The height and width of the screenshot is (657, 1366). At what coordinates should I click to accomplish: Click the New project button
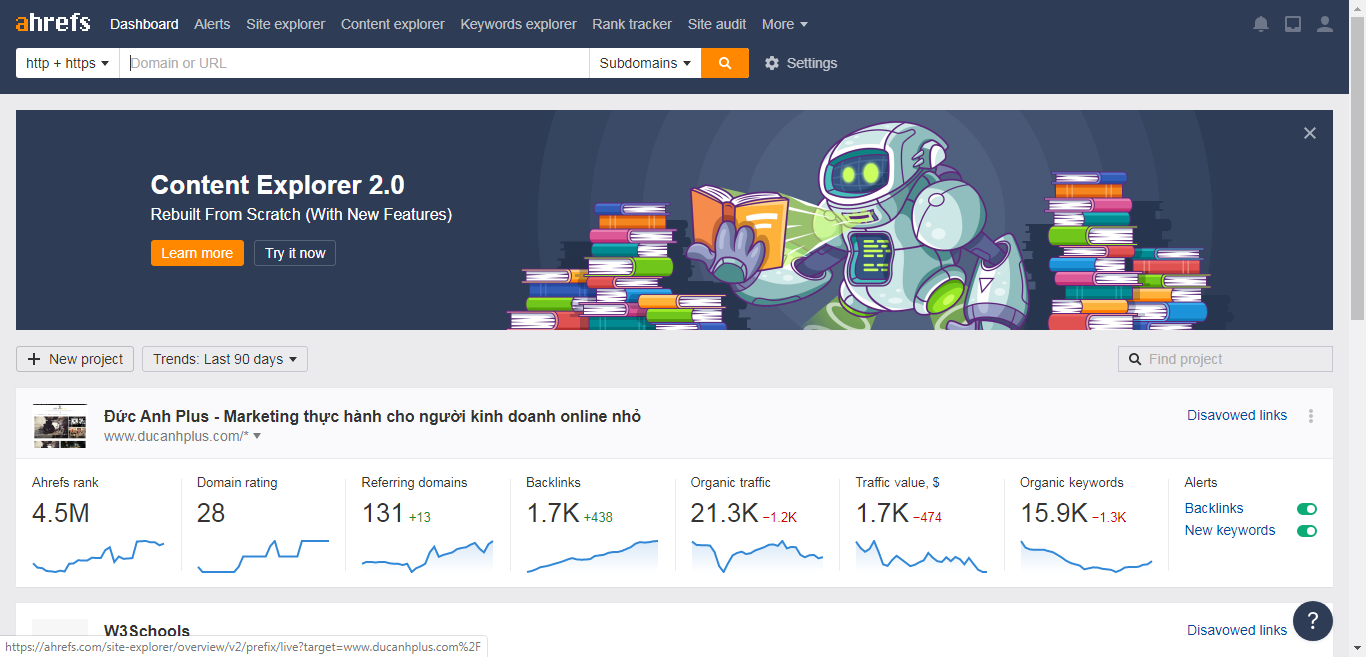75,359
